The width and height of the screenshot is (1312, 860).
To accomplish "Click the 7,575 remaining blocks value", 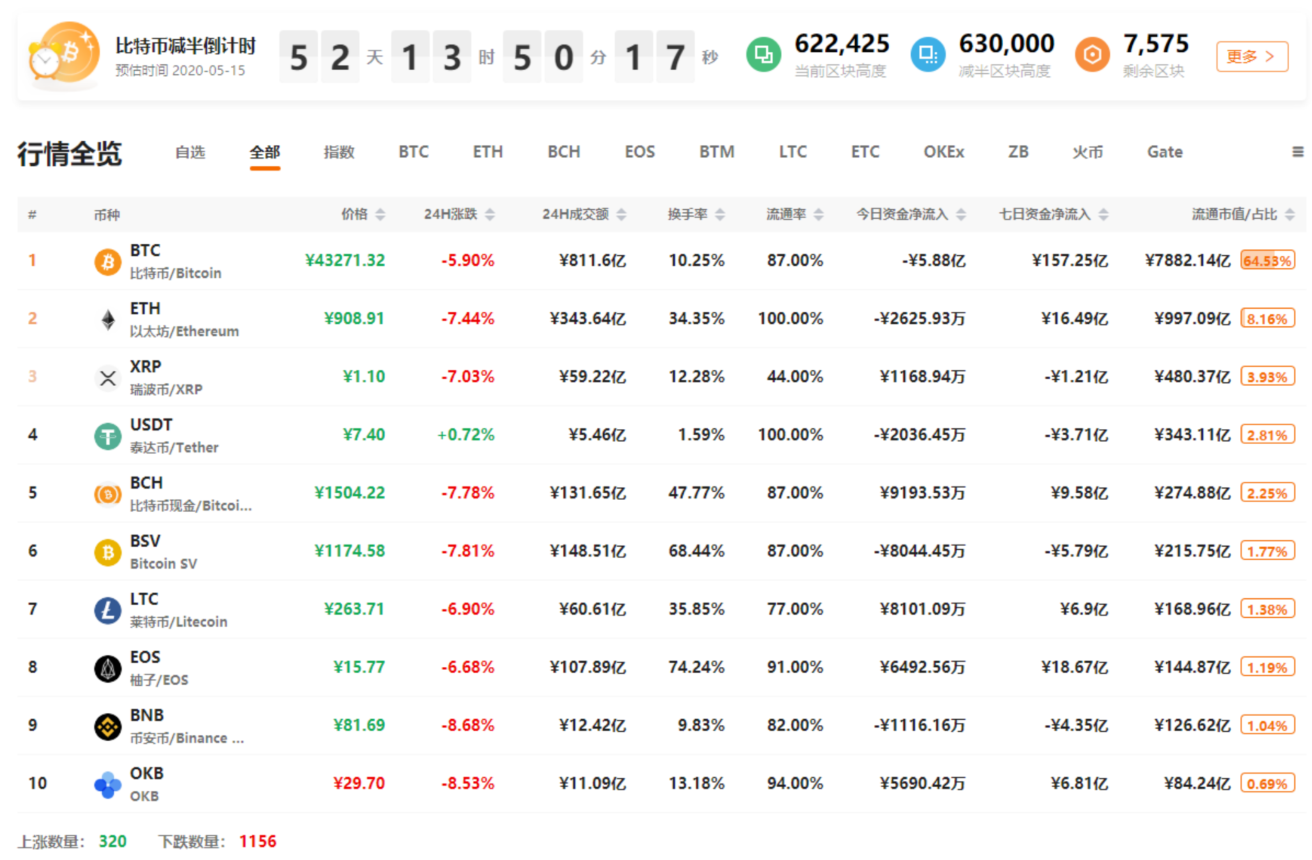I will coord(1156,44).
